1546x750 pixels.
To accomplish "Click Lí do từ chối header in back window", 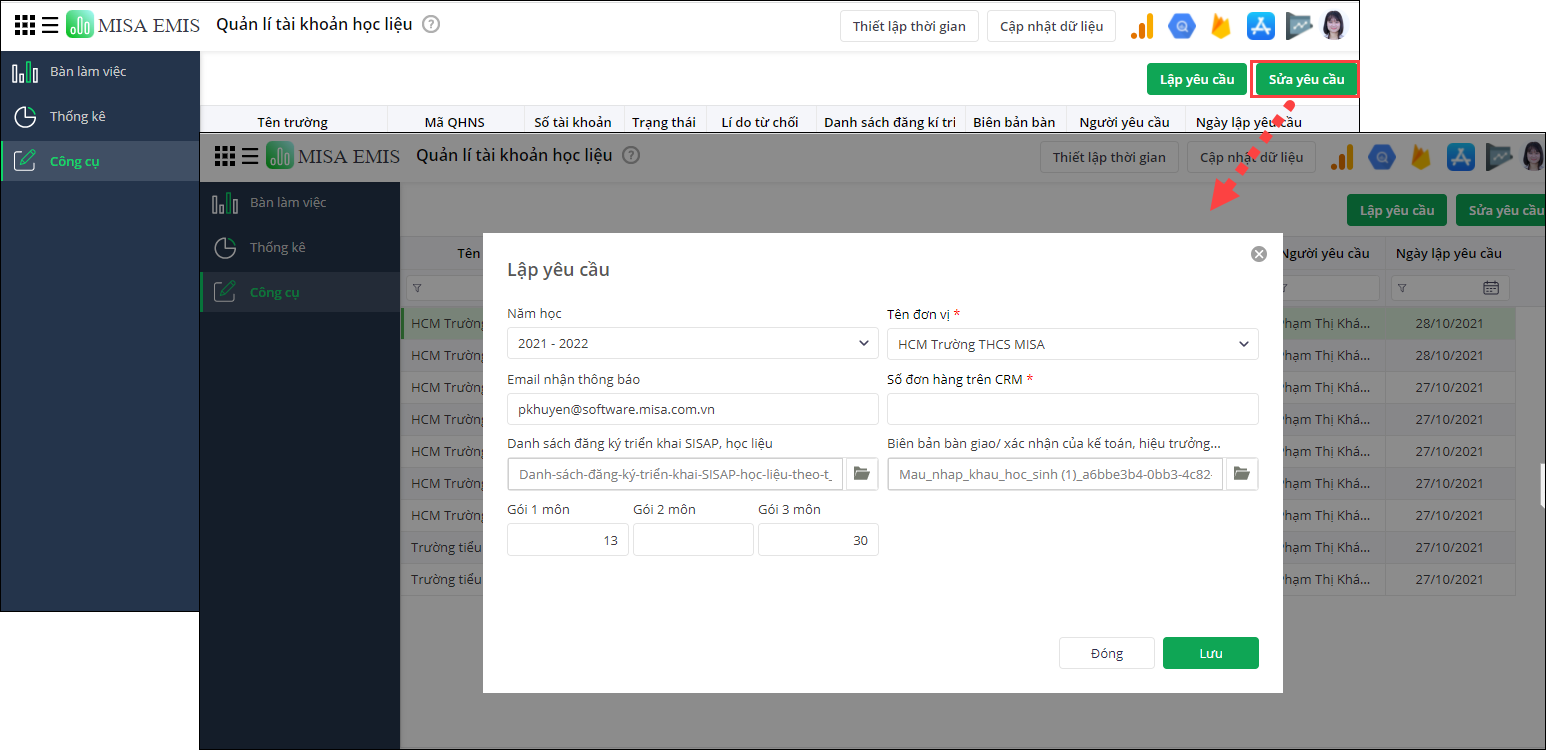I will 760,122.
